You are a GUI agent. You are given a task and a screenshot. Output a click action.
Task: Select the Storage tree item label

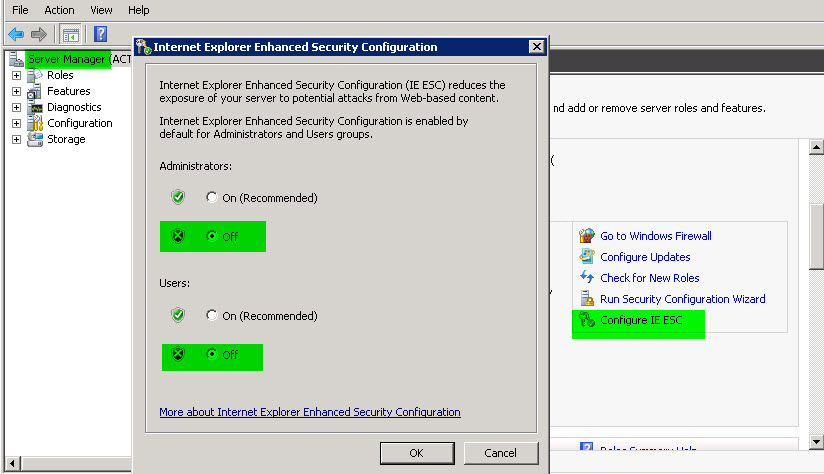click(66, 139)
